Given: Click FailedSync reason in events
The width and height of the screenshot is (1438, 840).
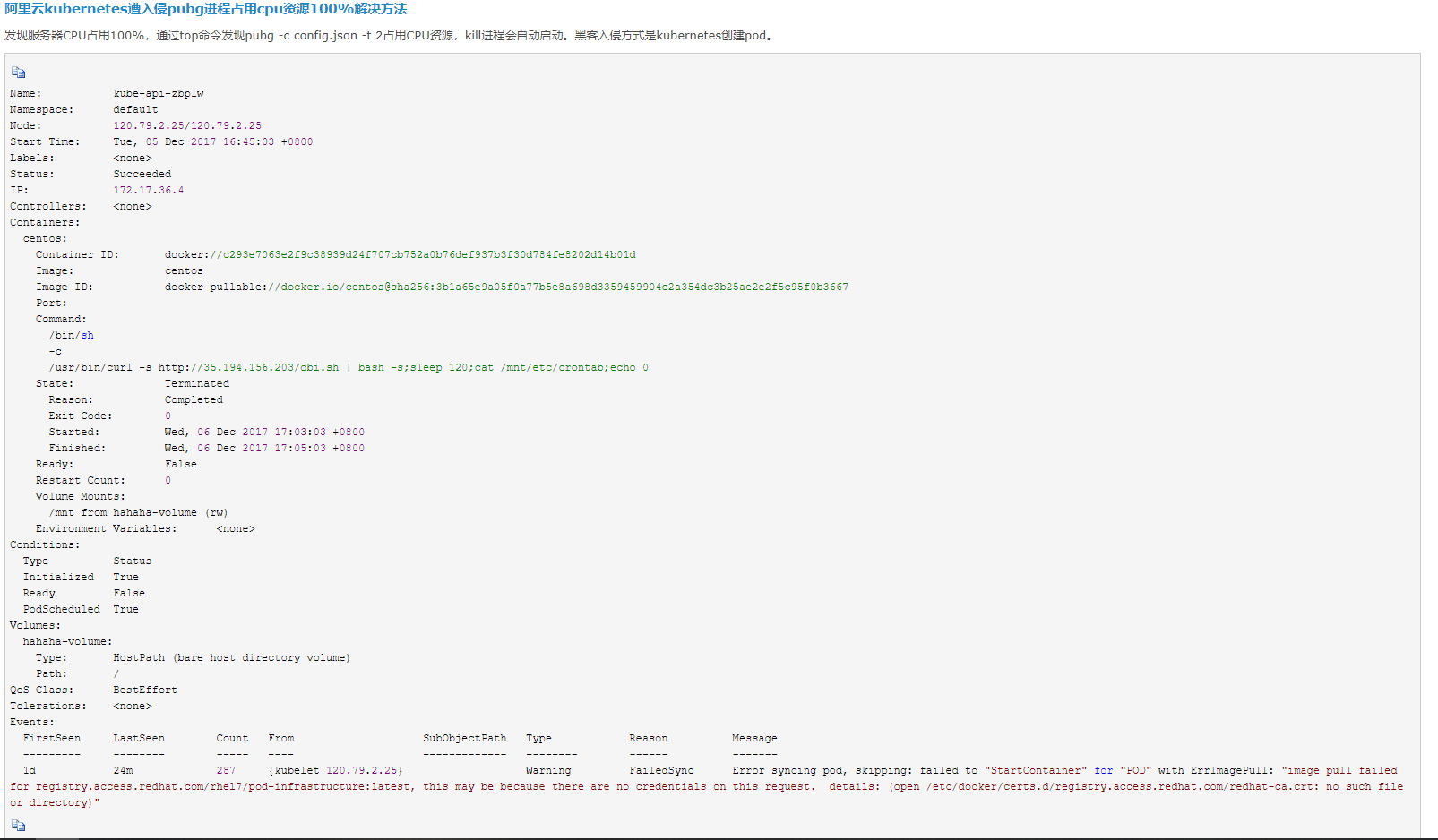Looking at the screenshot, I should click(x=661, y=770).
